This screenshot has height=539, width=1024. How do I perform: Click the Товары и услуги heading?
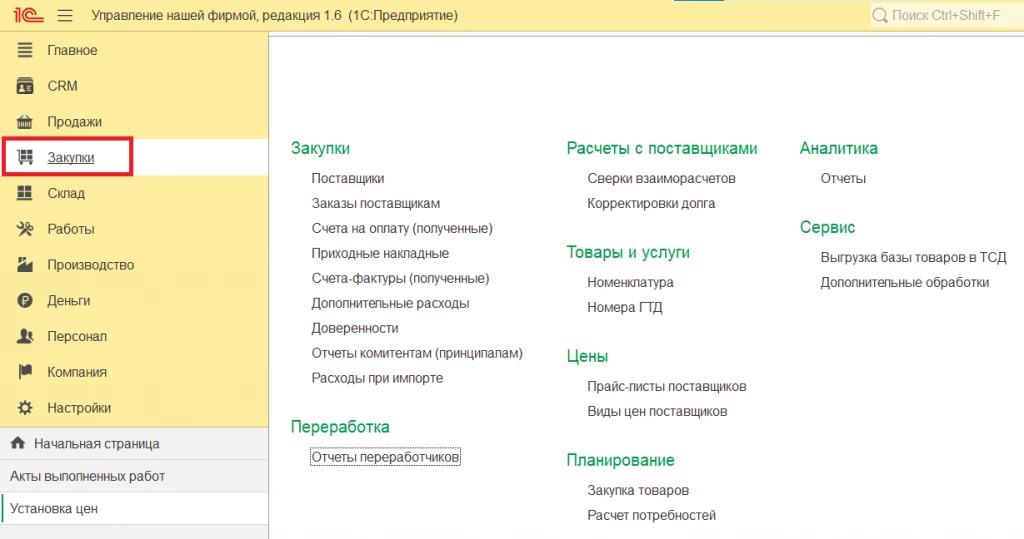[x=628, y=252]
